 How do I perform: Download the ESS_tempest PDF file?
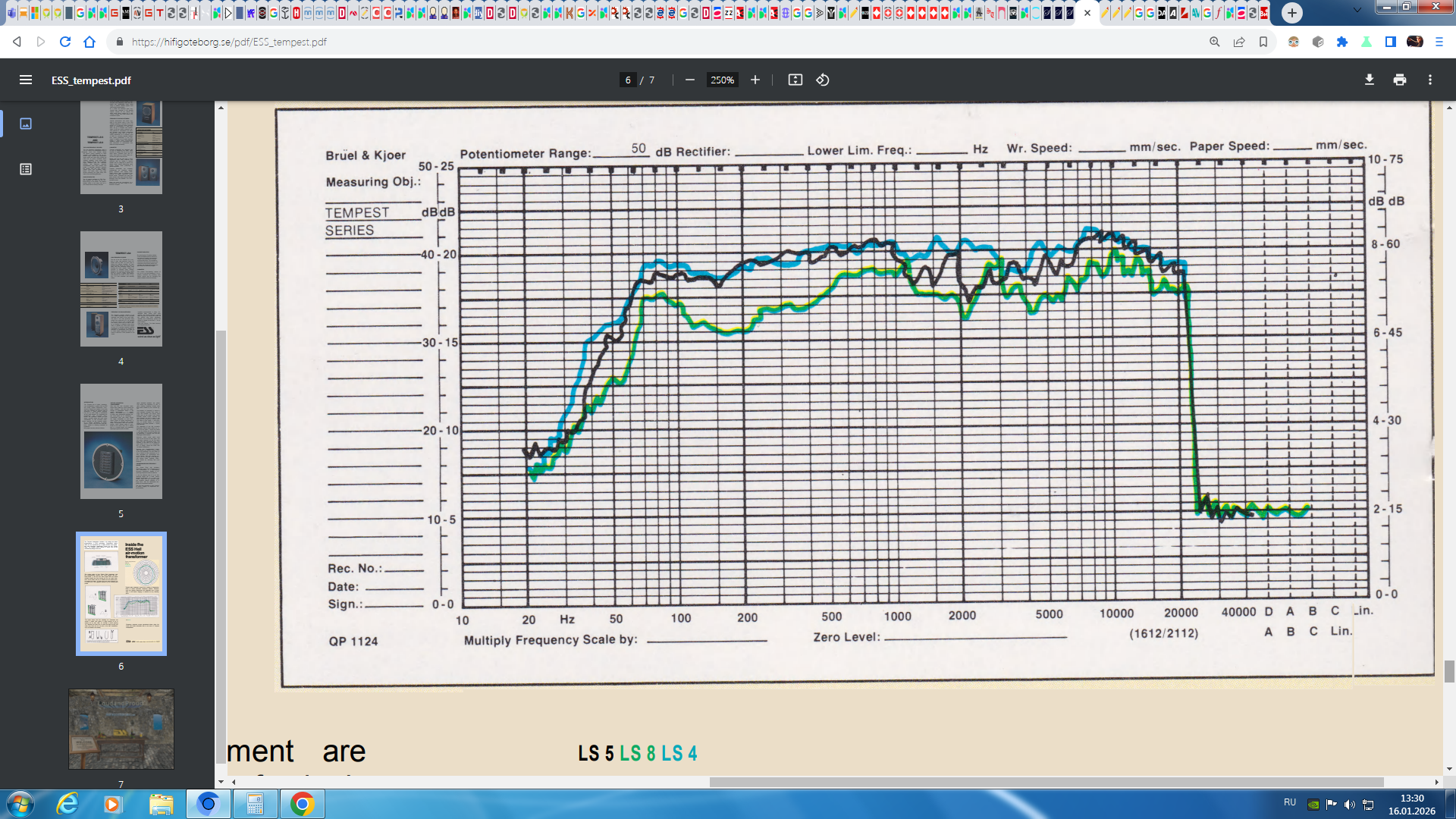(x=1370, y=80)
